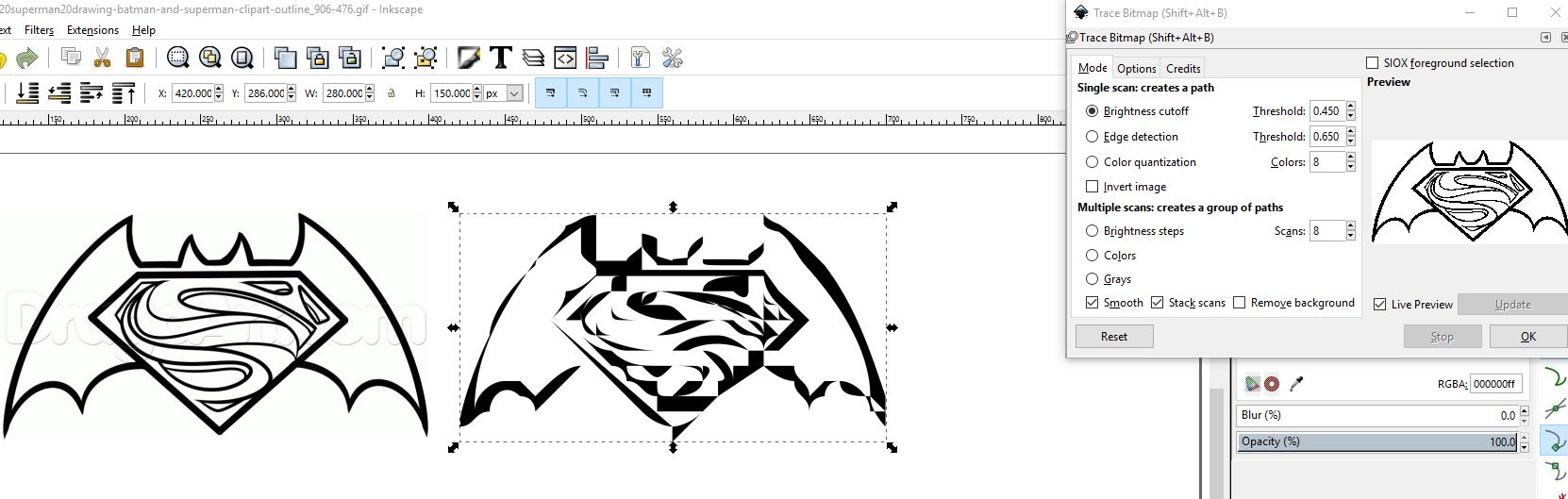The image size is (1568, 499).
Task: Pick color with the eyedropper icon
Action: point(1296,384)
